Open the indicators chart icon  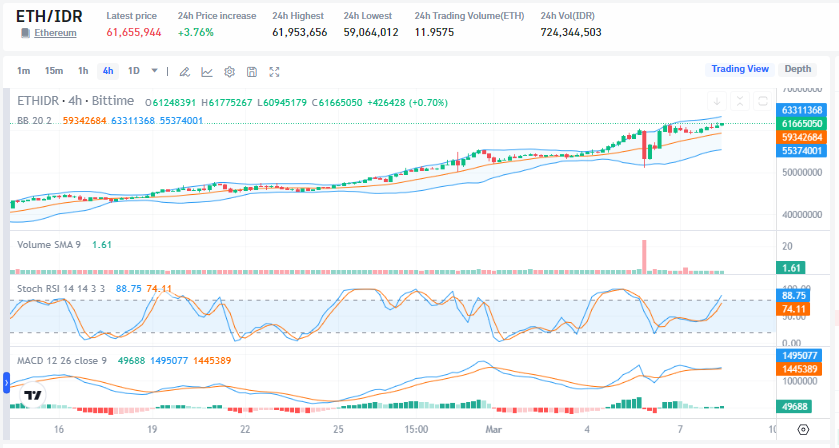pos(207,71)
